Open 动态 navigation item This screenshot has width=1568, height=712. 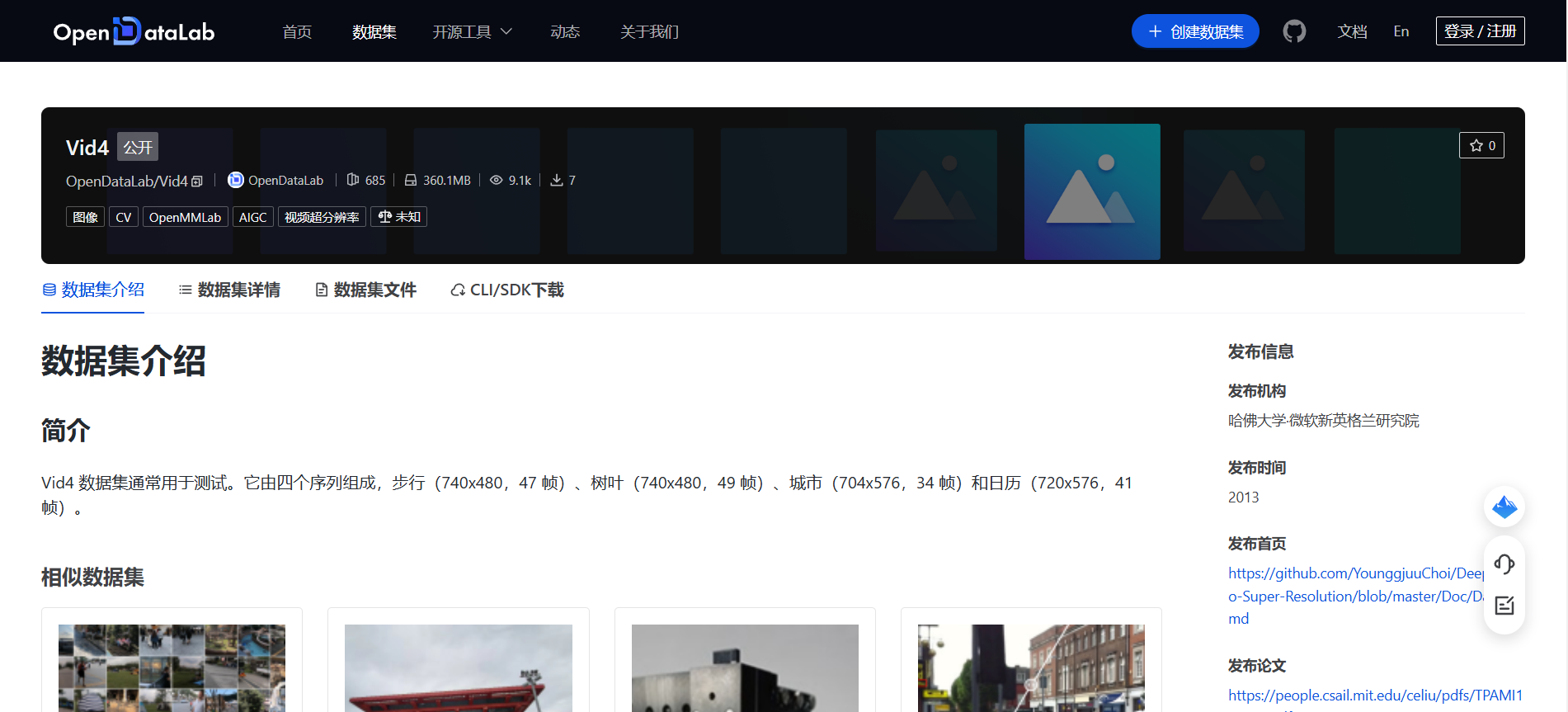(565, 31)
